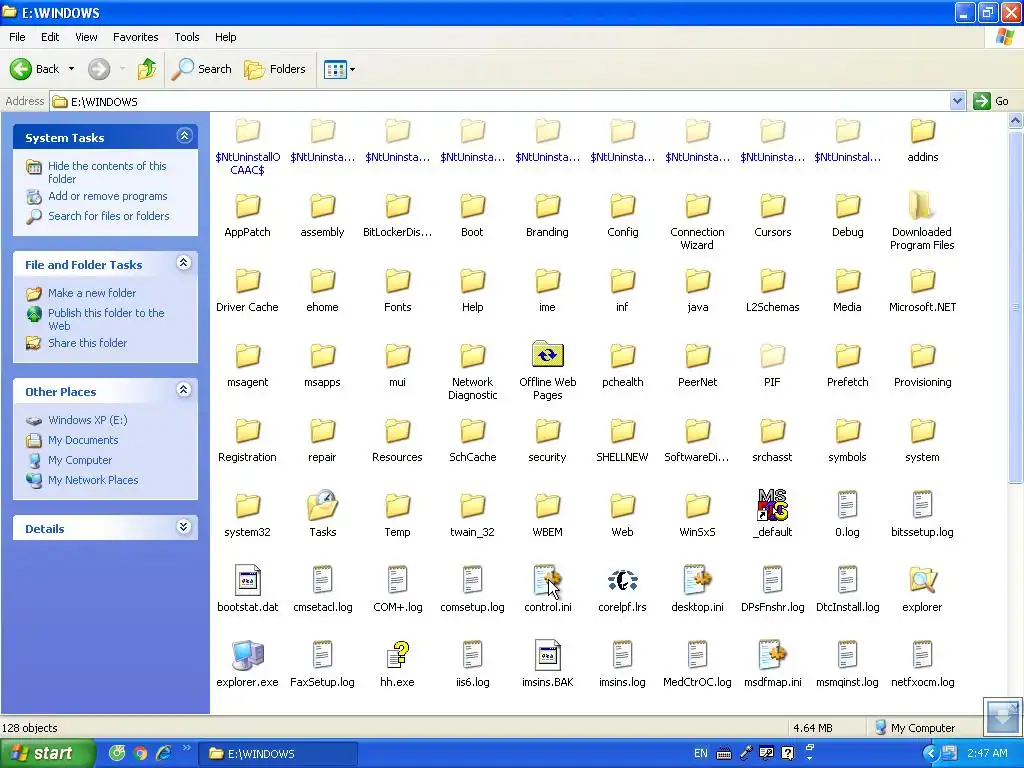Open the View menu

86,37
